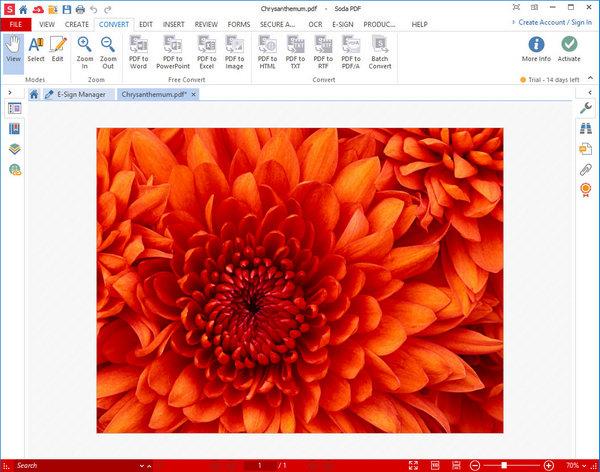Click Create Account / Sign In link
The width and height of the screenshot is (600, 472).
click(x=555, y=23)
